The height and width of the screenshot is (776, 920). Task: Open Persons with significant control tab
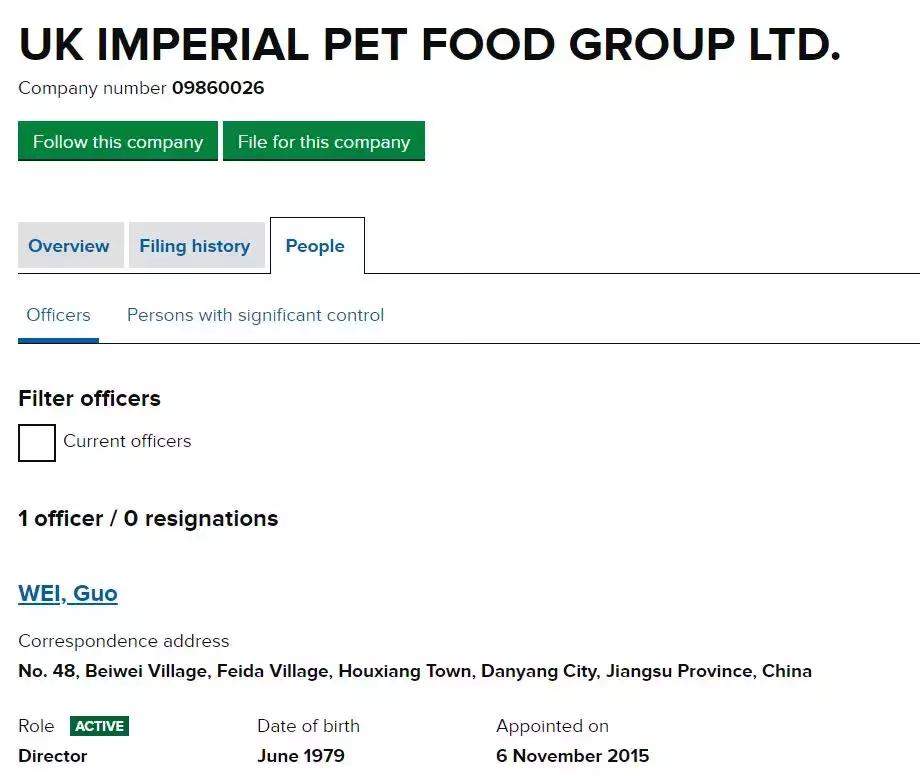coord(255,315)
